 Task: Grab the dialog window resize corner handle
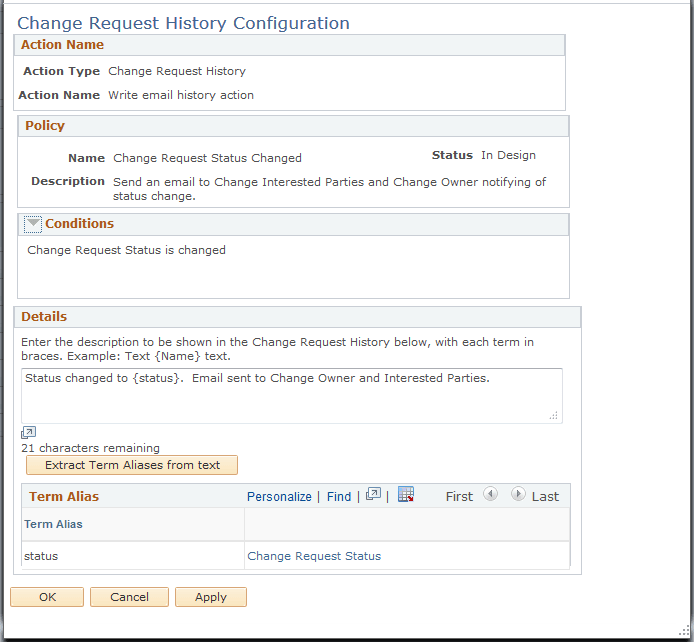coord(684,630)
